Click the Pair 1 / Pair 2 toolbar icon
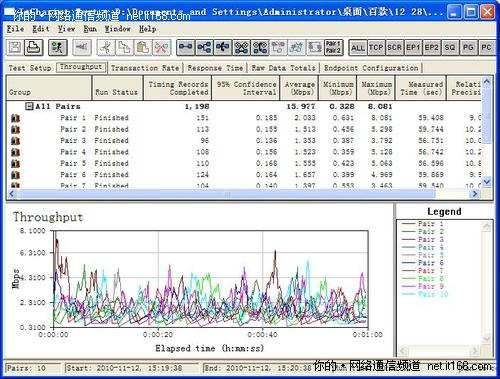This screenshot has height=379, width=500. tap(333, 47)
